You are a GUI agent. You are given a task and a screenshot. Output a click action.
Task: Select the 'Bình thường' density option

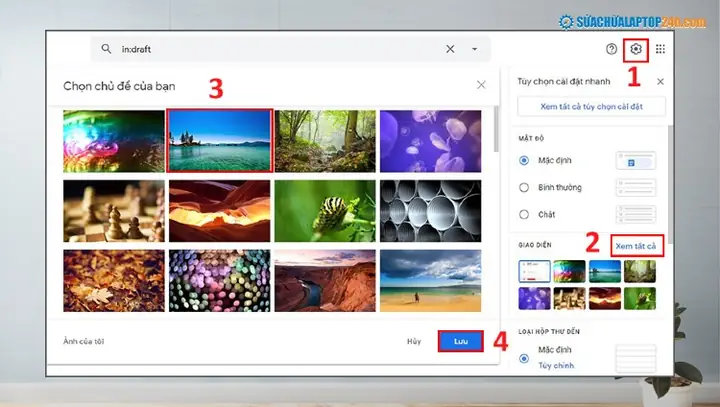pos(524,187)
